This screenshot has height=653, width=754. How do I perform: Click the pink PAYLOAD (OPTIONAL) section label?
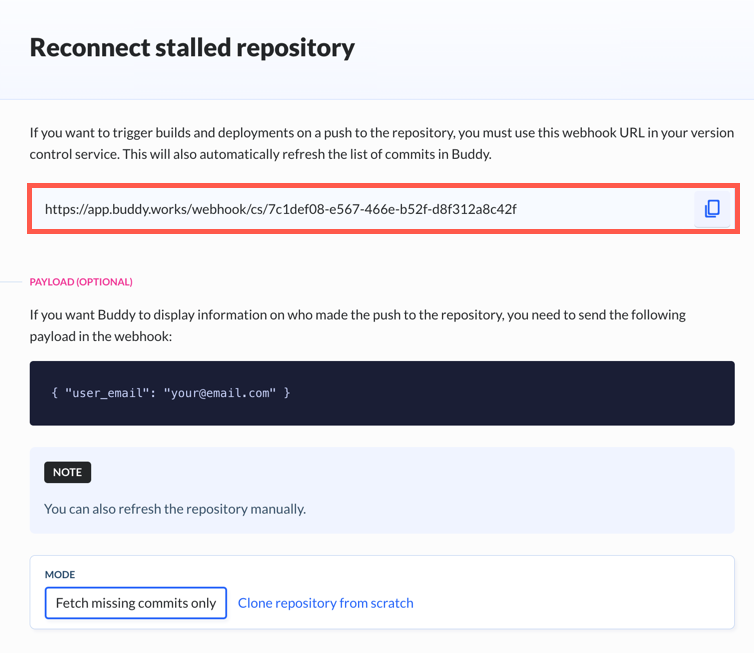pyautogui.click(x=81, y=282)
